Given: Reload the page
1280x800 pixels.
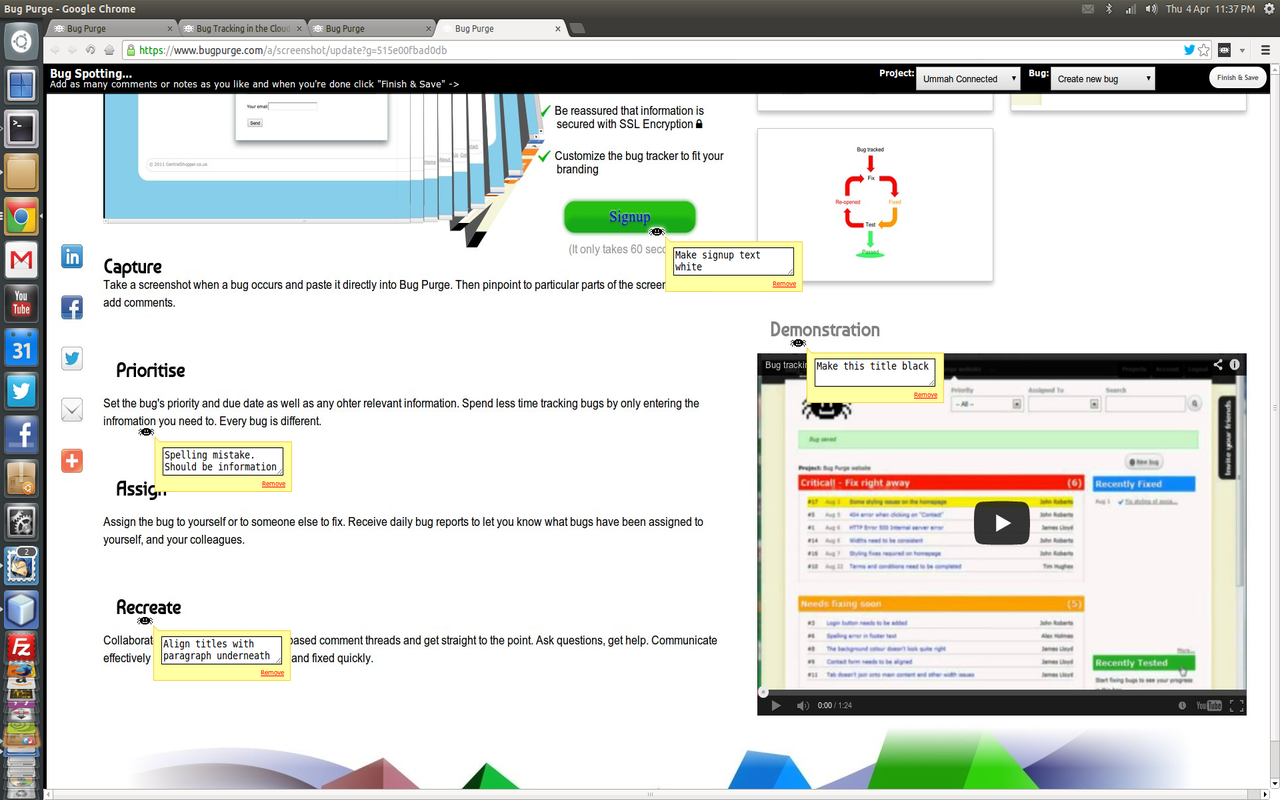Looking at the screenshot, I should pyautogui.click(x=91, y=50).
